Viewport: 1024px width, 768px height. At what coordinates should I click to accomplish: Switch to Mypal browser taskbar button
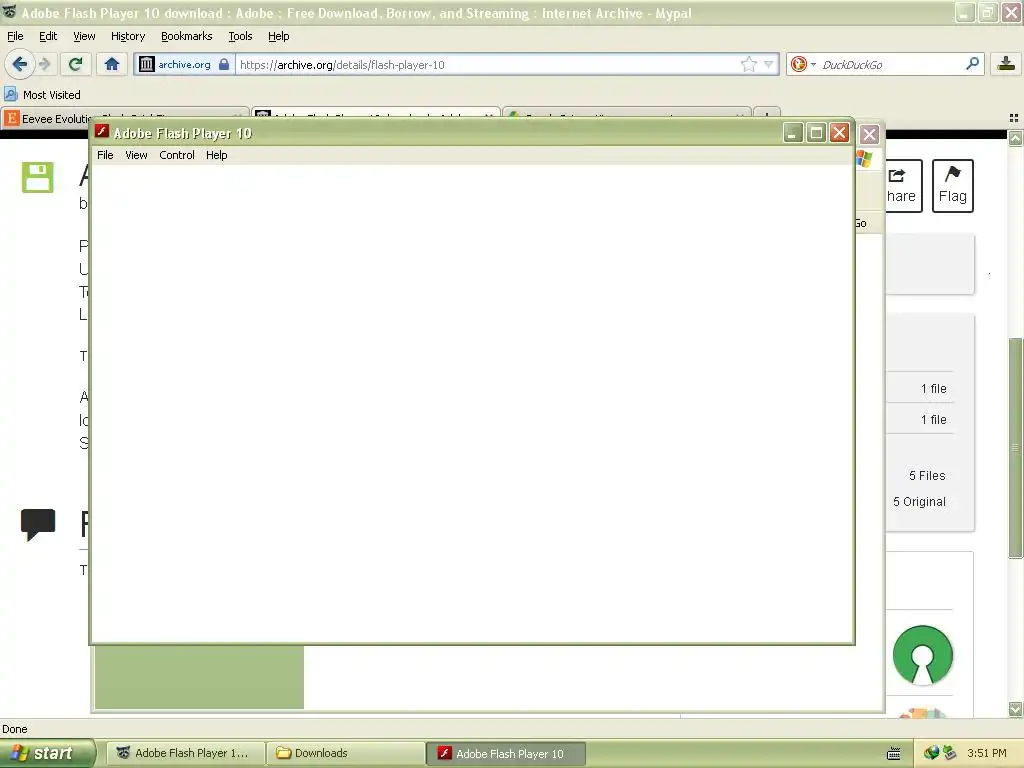(x=185, y=753)
